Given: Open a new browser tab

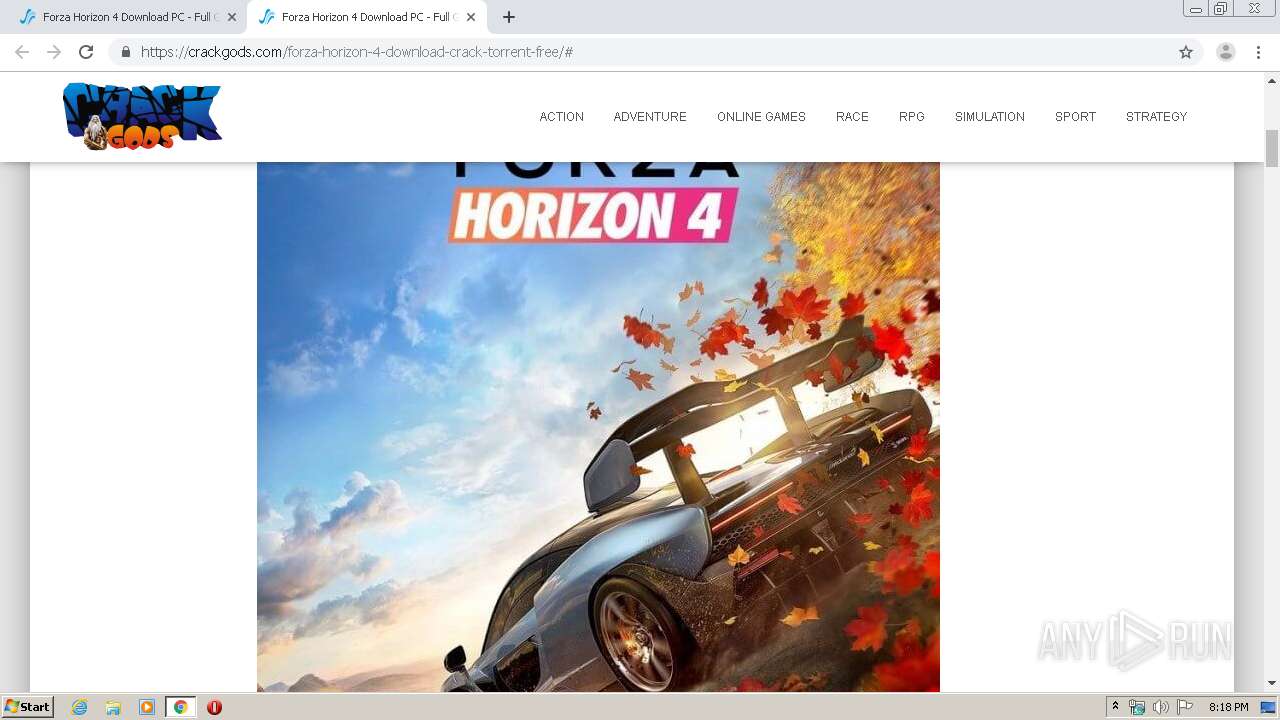Looking at the screenshot, I should (509, 17).
